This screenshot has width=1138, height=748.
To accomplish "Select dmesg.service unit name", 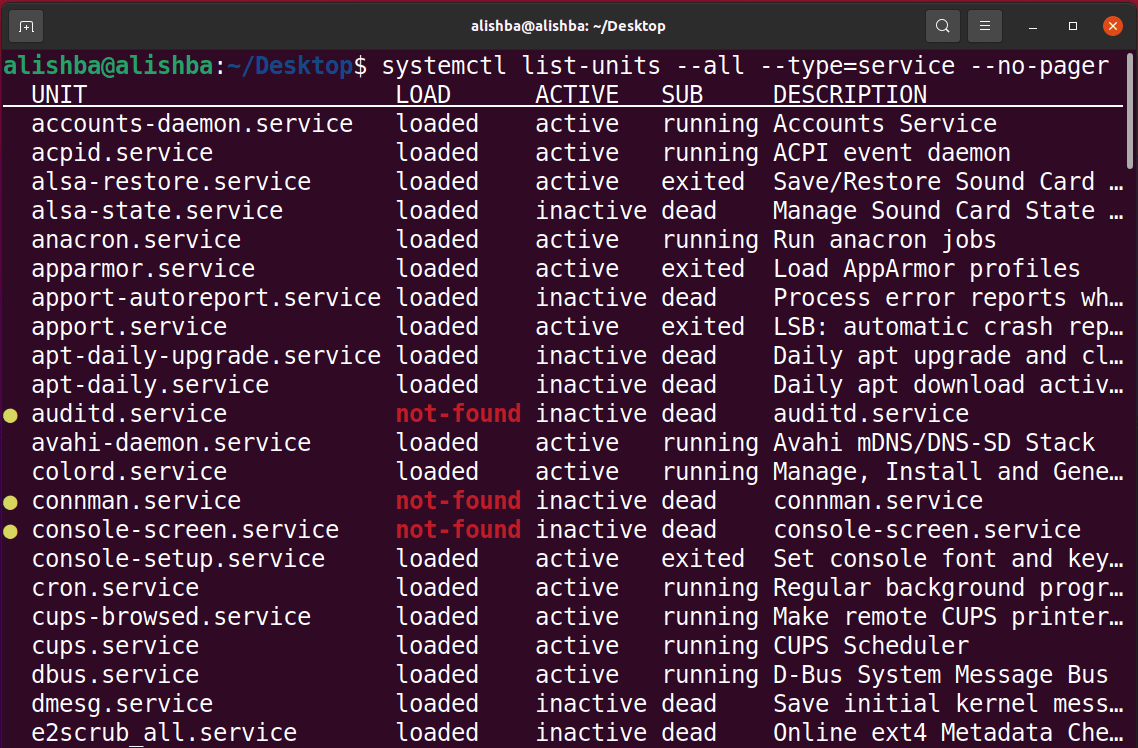I will tap(122, 704).
